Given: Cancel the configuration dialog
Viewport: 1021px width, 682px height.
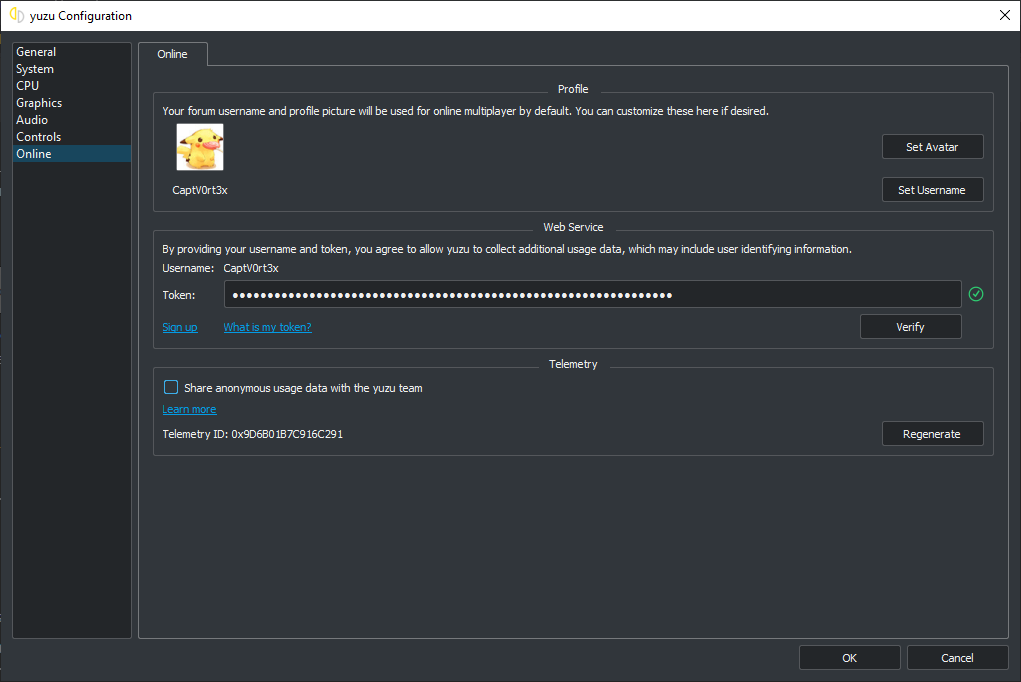Looking at the screenshot, I should point(957,657).
